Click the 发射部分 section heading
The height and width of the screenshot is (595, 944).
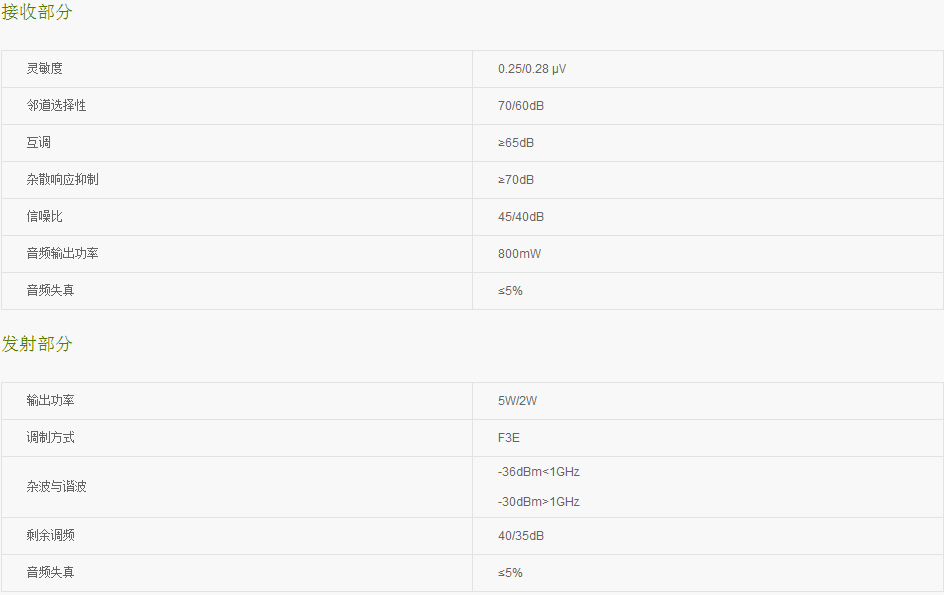click(37, 344)
